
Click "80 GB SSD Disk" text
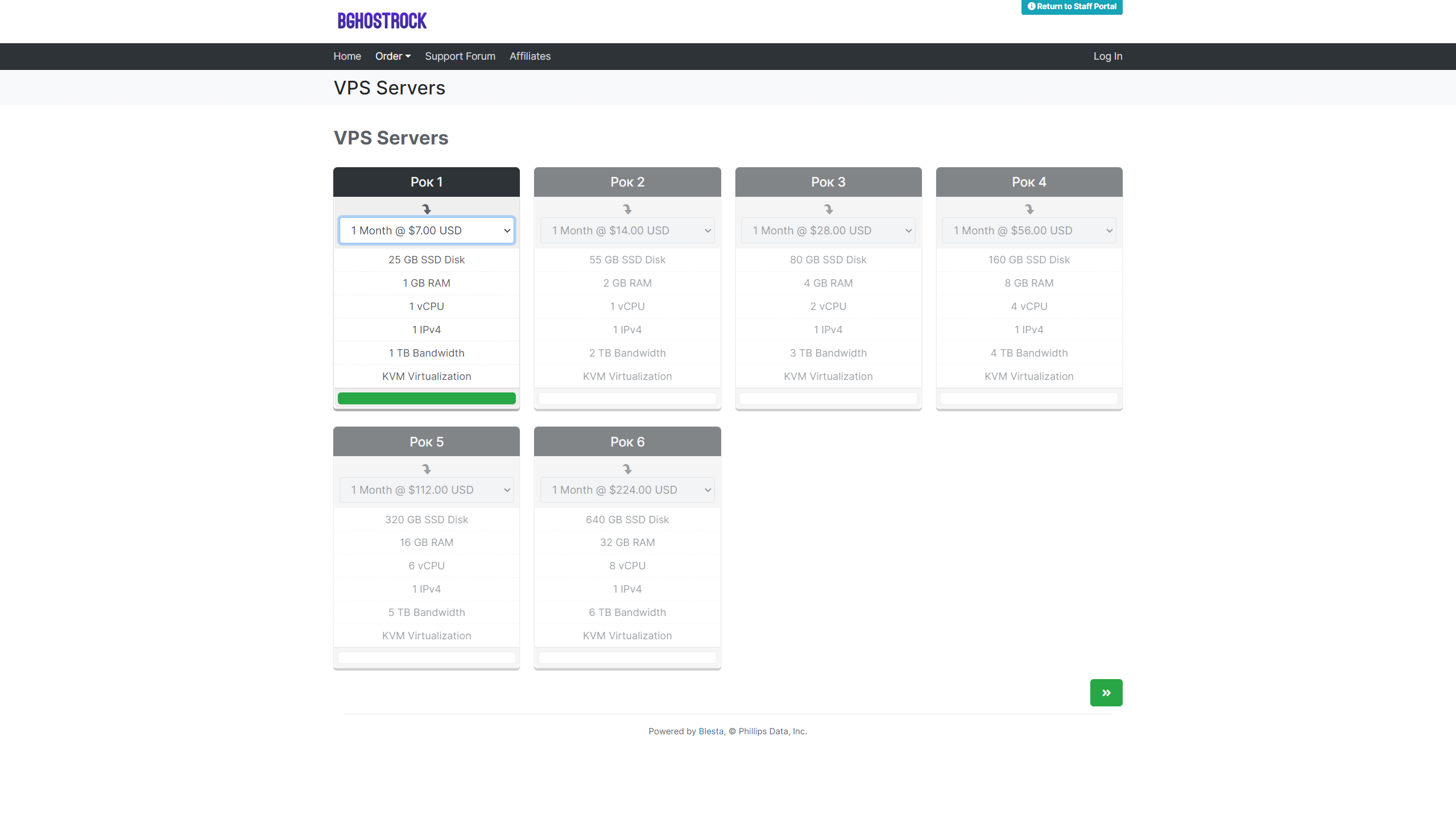829,260
